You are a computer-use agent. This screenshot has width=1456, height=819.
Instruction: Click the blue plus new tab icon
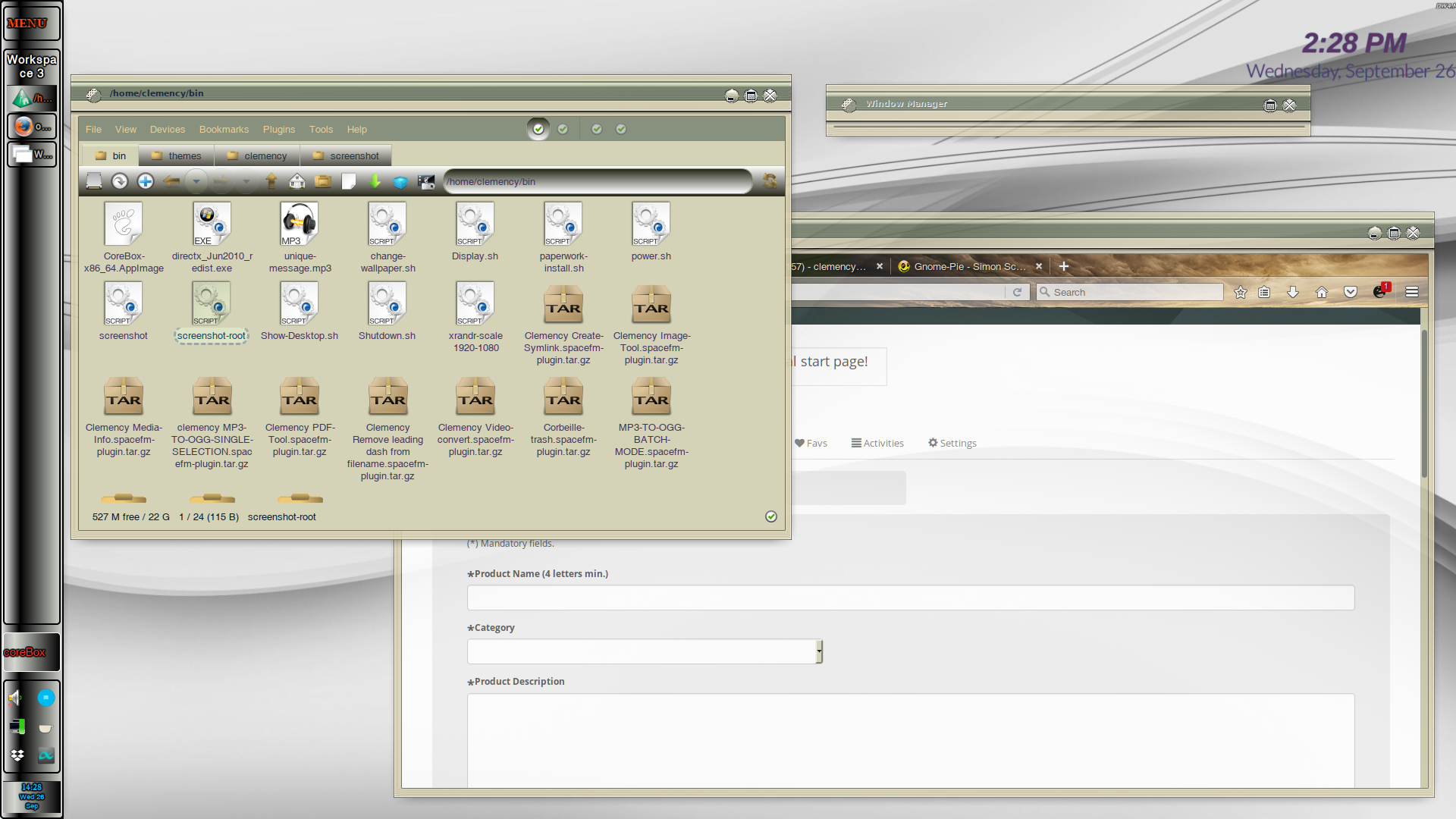[146, 181]
